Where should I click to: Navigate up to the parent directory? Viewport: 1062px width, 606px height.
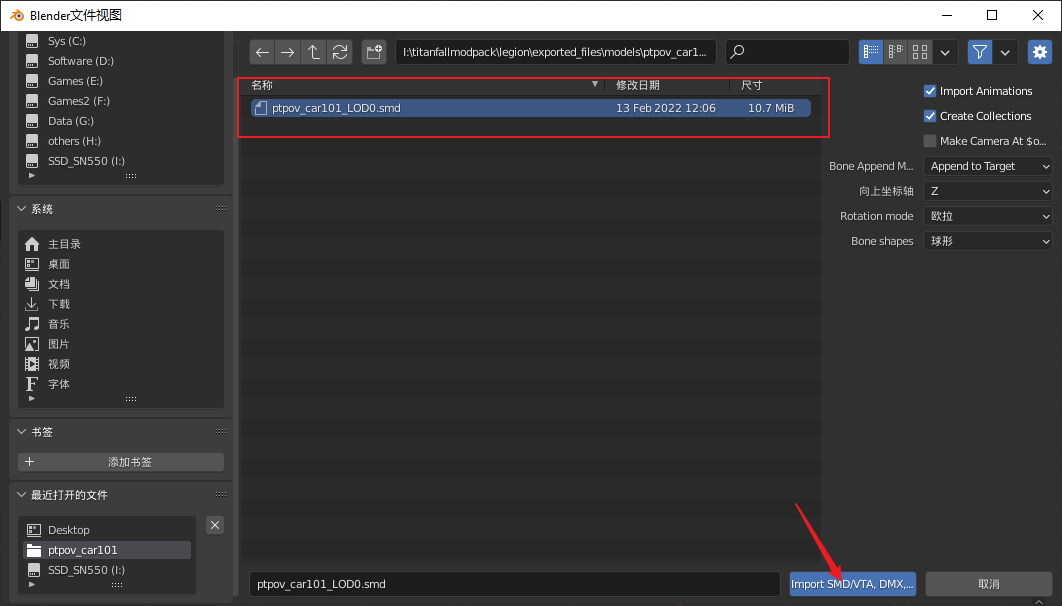(314, 52)
